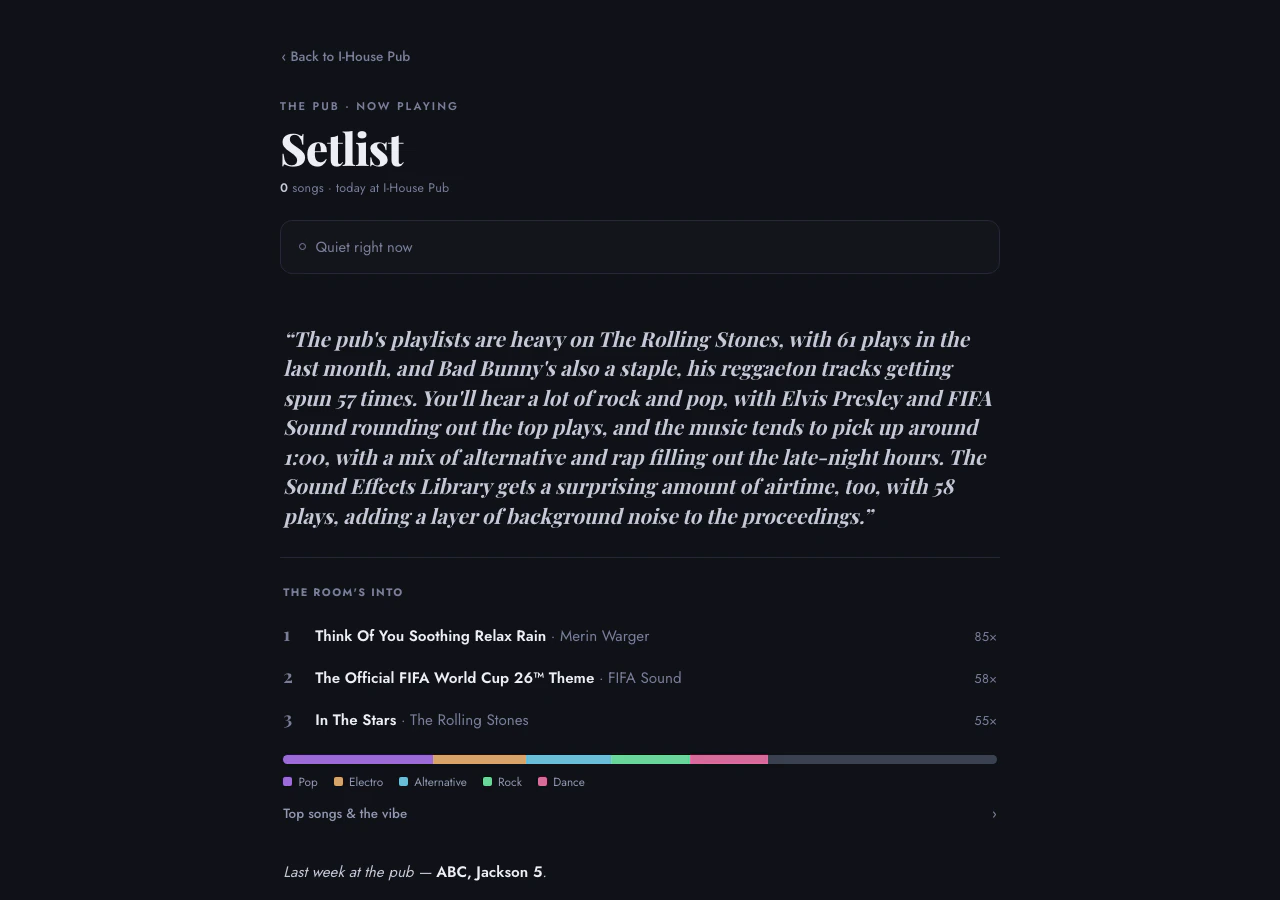The height and width of the screenshot is (900, 1280).
Task: Click the purple Pop segment of genre bar
Action: pyautogui.click(x=358, y=760)
